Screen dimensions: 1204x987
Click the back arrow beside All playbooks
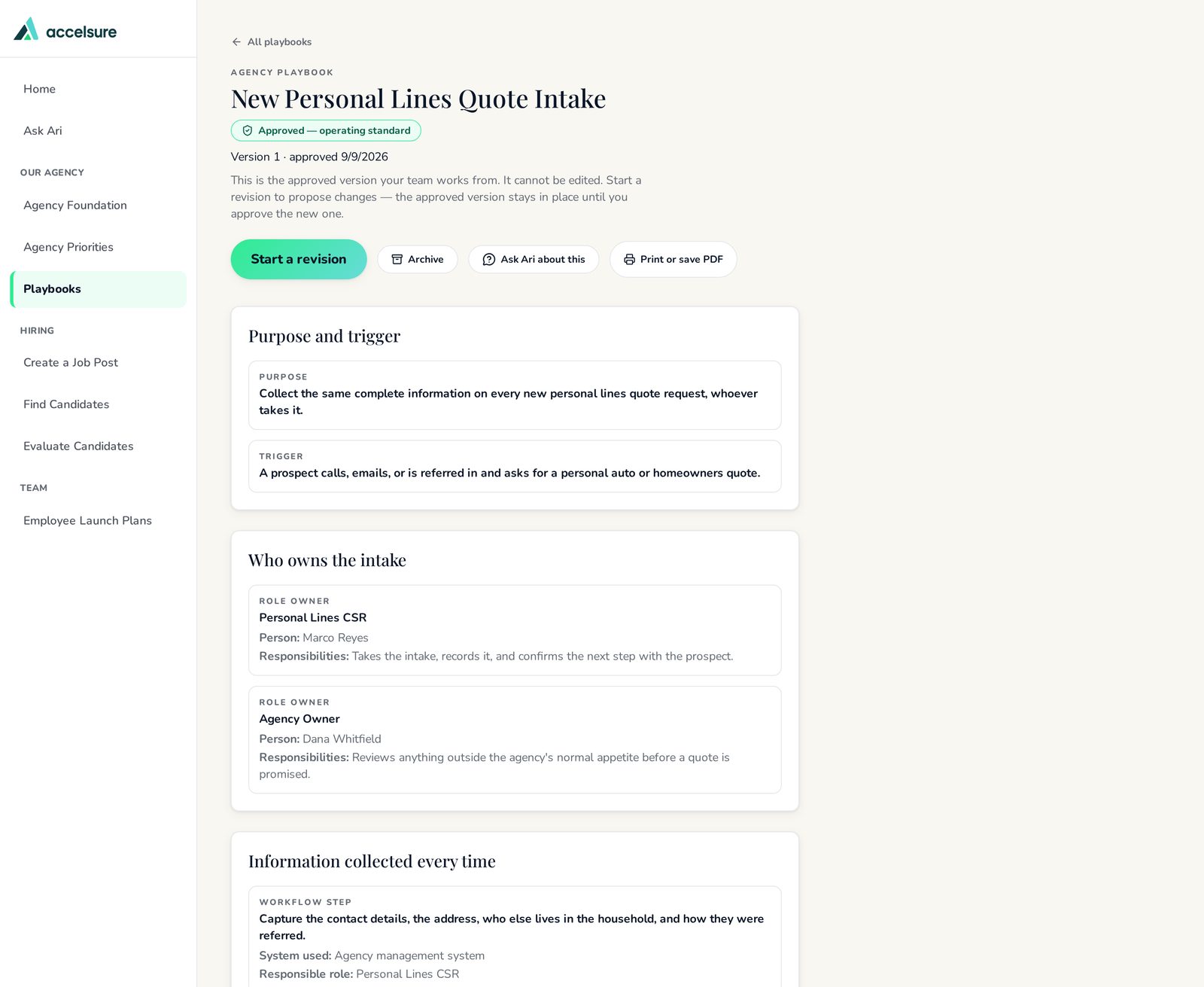[236, 42]
